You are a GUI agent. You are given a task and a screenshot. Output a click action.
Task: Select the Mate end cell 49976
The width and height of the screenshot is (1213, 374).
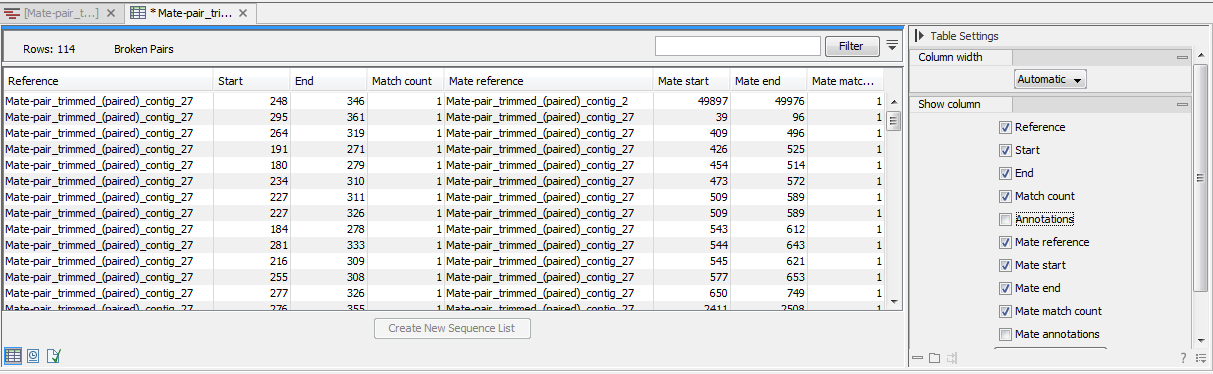click(x=768, y=101)
